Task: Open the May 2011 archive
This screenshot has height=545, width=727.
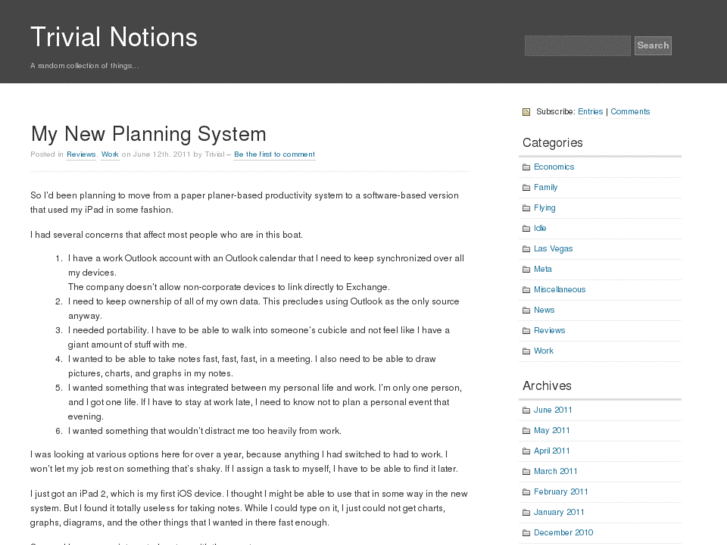Action: (552, 431)
